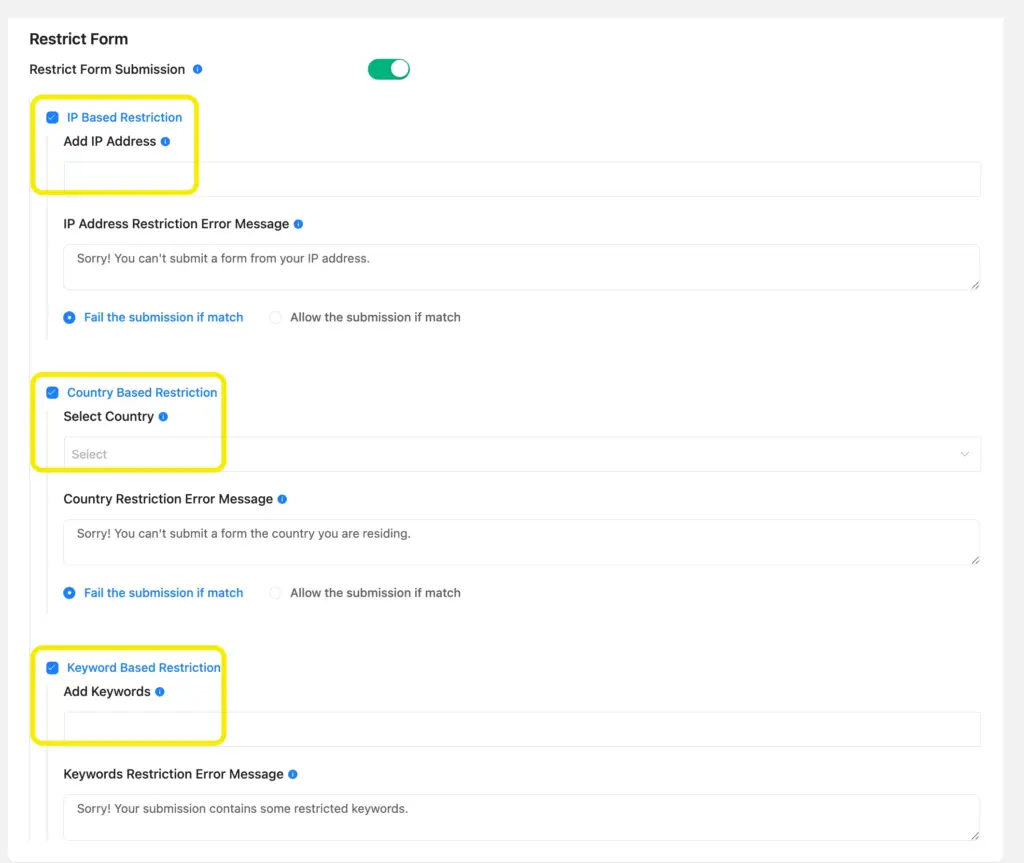Select Fail the submission if match for IP restriction
The image size is (1024, 863).
pos(69,317)
